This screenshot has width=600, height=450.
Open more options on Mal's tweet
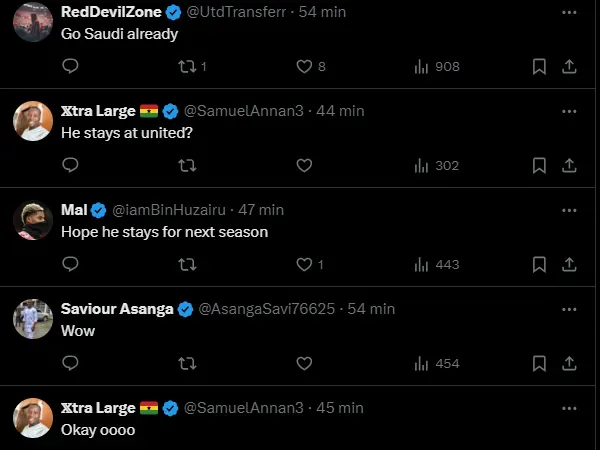(569, 210)
